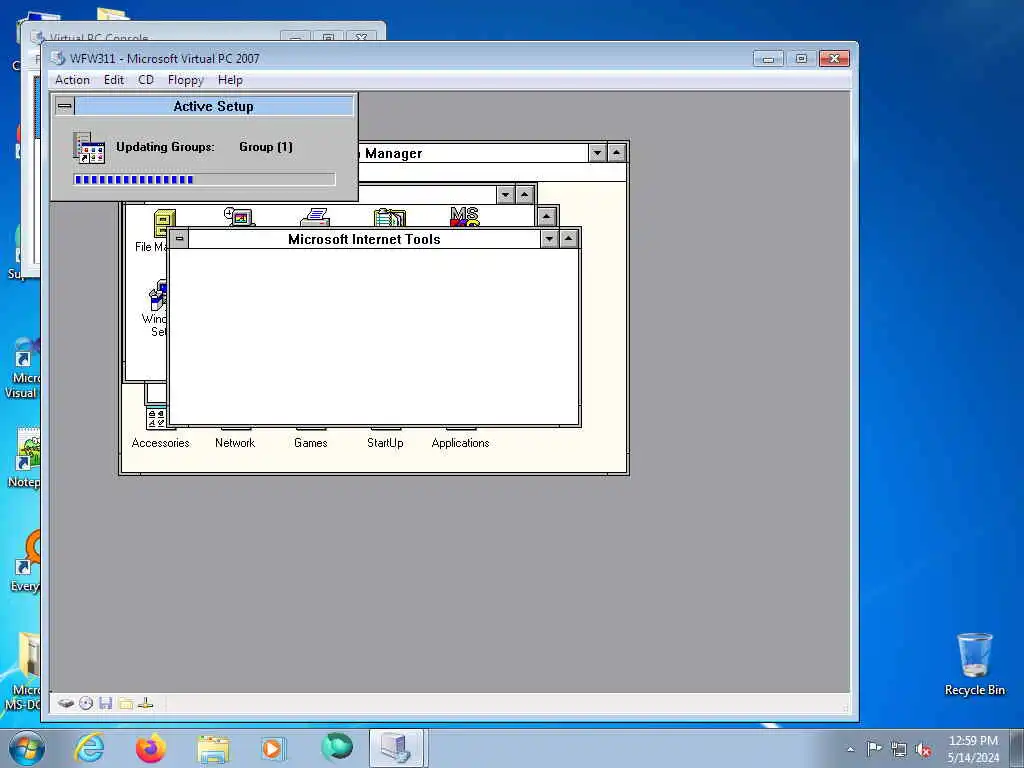Click the scroll up arrow beside MS-DOS icon
Image resolution: width=1024 pixels, height=768 pixels.
tap(547, 216)
